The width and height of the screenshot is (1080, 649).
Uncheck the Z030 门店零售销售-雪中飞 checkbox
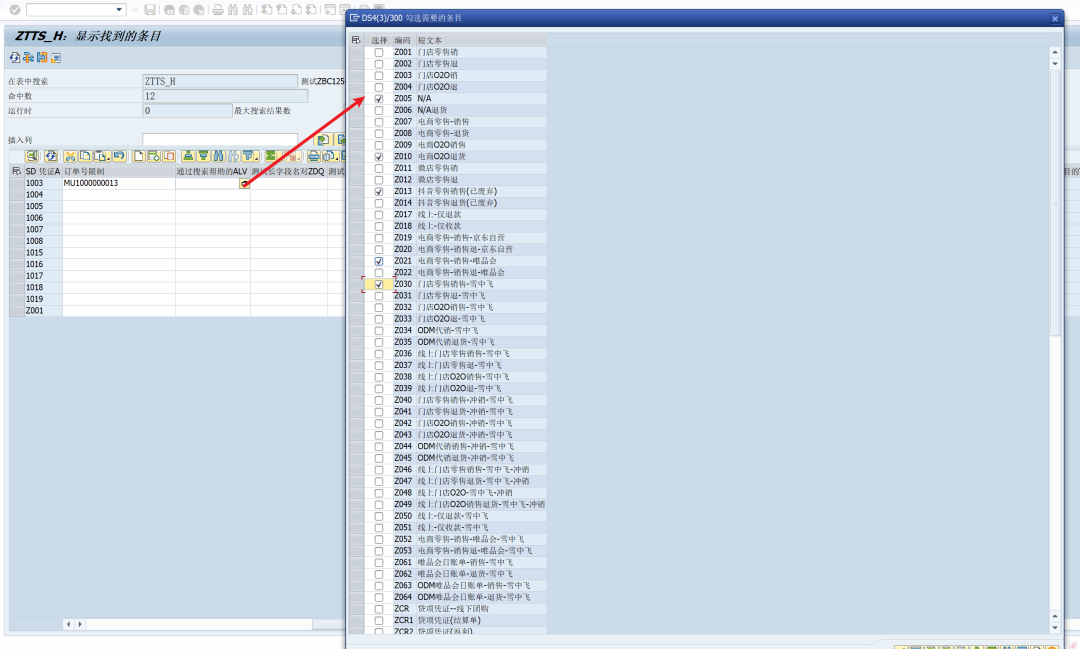379,284
